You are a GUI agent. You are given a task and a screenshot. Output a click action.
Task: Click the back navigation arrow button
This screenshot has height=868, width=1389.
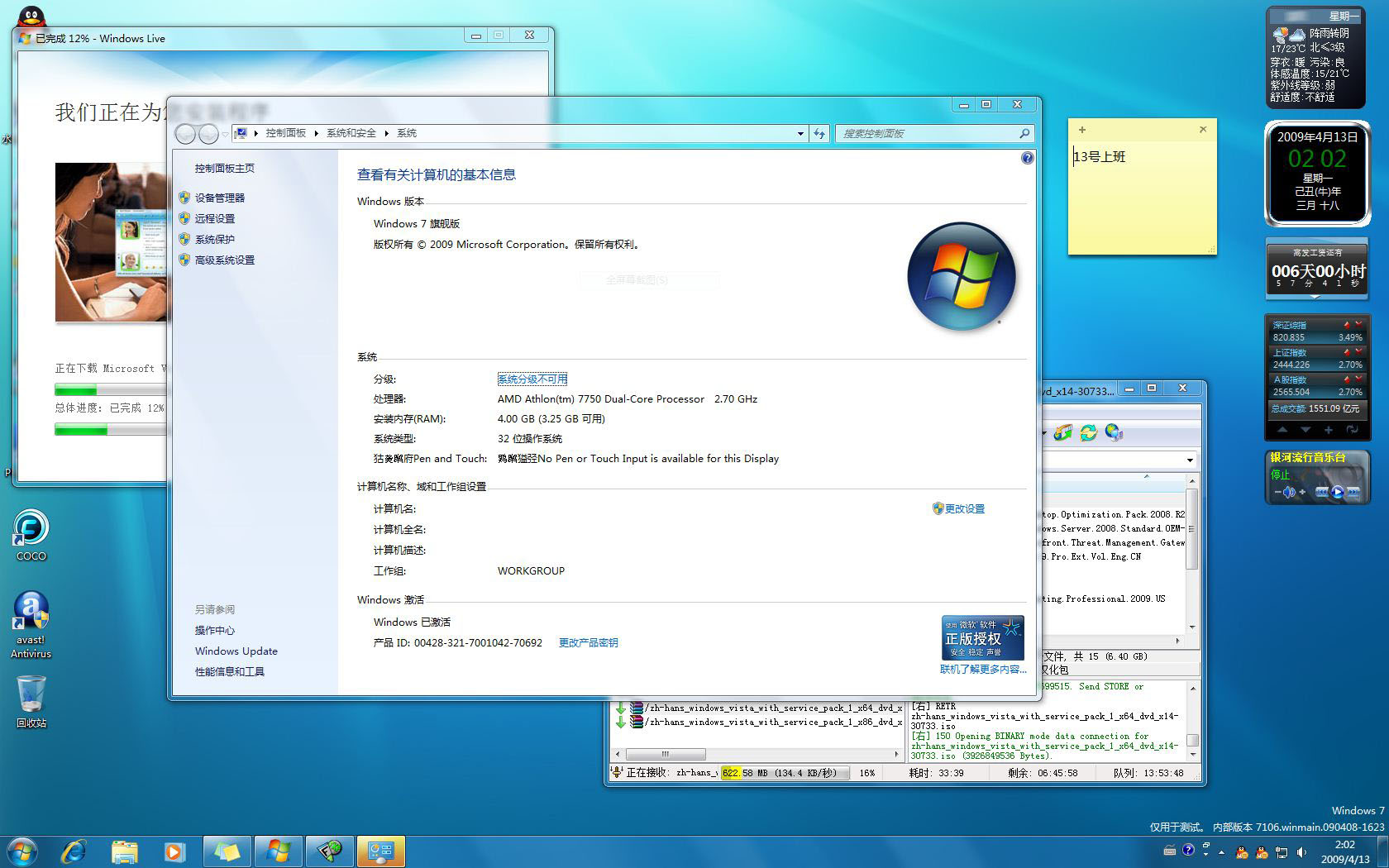point(186,133)
